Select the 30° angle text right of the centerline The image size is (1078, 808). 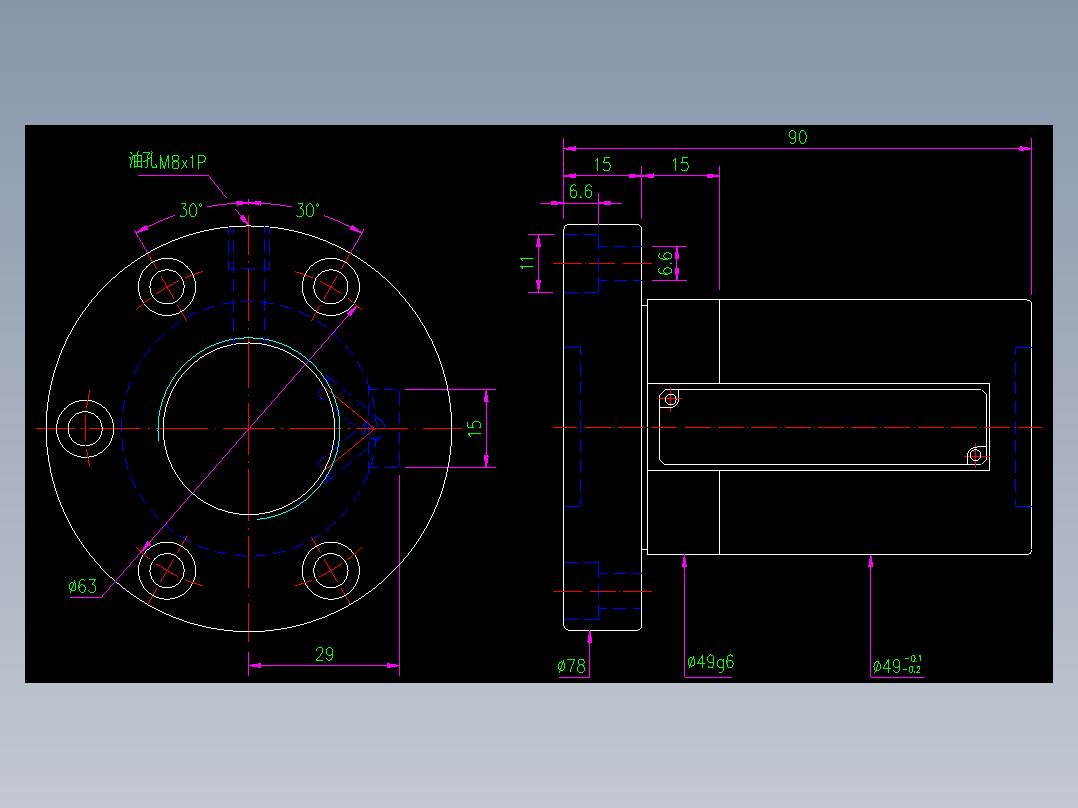(307, 210)
